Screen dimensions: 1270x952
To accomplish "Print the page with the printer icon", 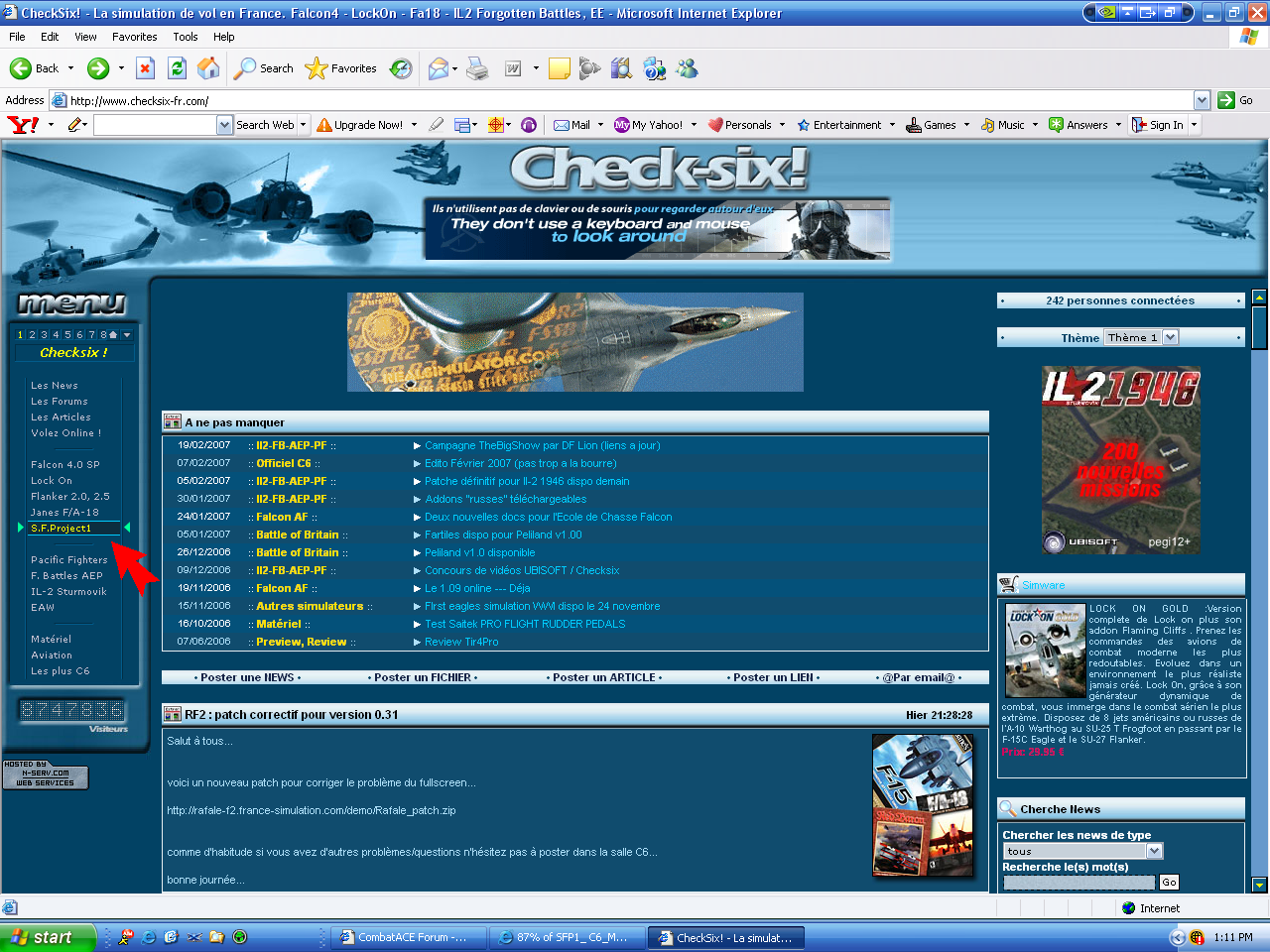I will 477,68.
